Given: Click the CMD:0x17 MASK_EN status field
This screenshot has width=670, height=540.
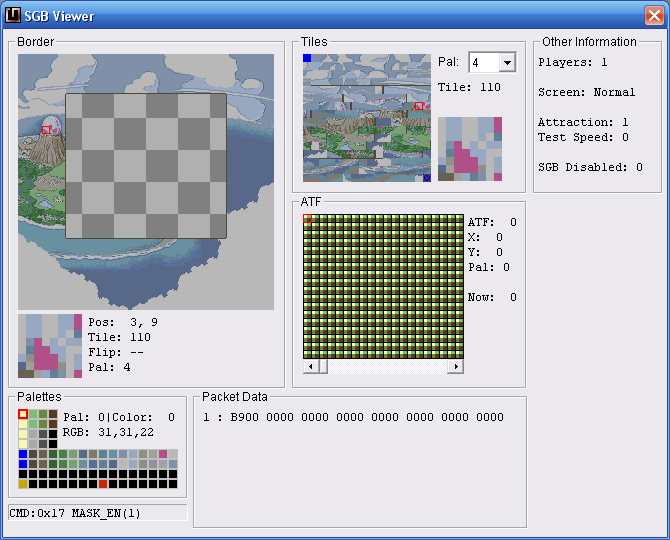Looking at the screenshot, I should 98,513.
